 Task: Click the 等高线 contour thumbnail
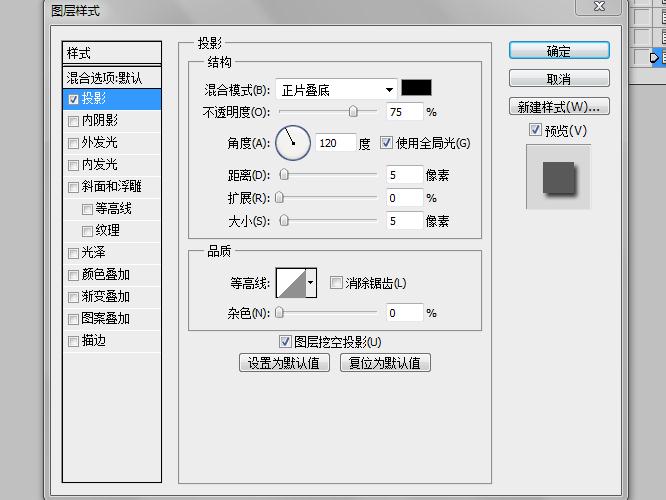(x=291, y=282)
